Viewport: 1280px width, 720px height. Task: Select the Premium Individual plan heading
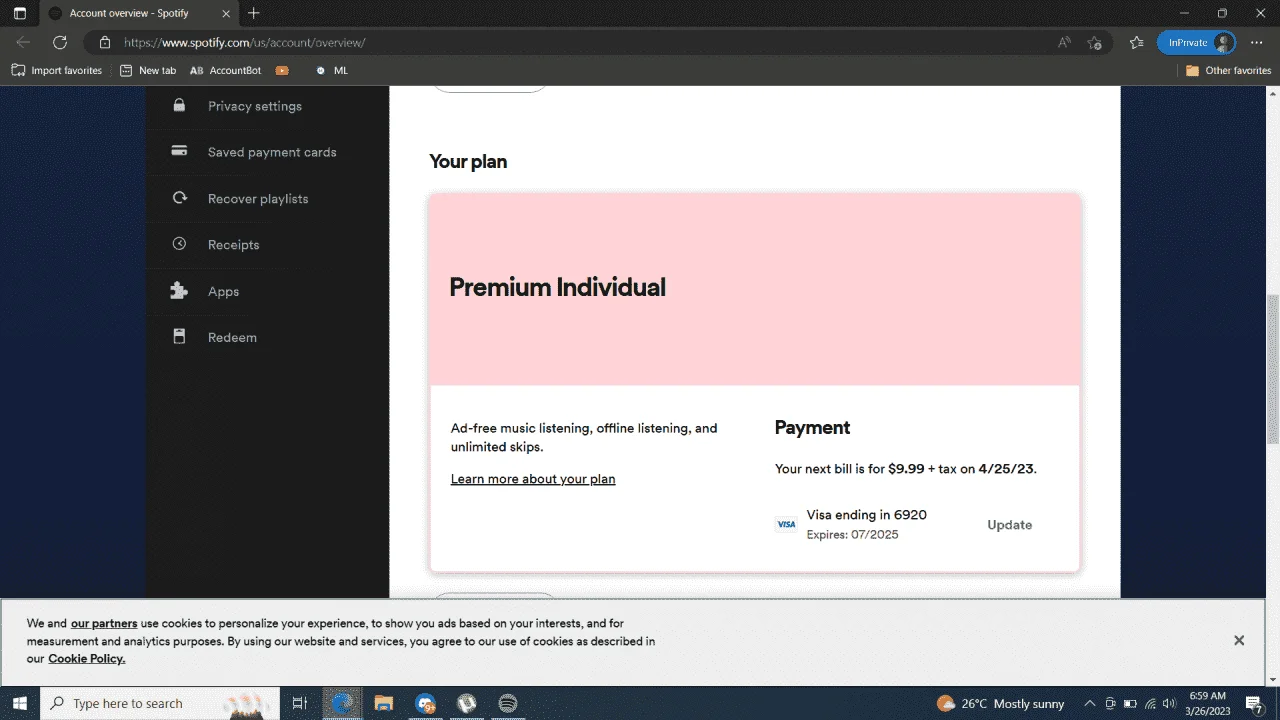coord(557,287)
